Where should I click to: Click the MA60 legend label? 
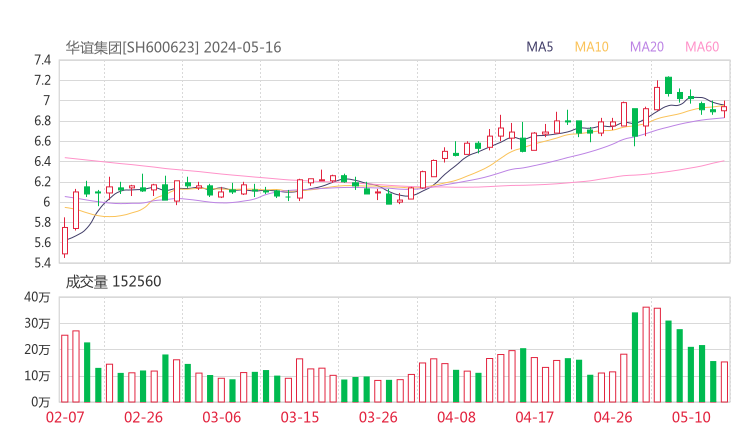pos(702,47)
